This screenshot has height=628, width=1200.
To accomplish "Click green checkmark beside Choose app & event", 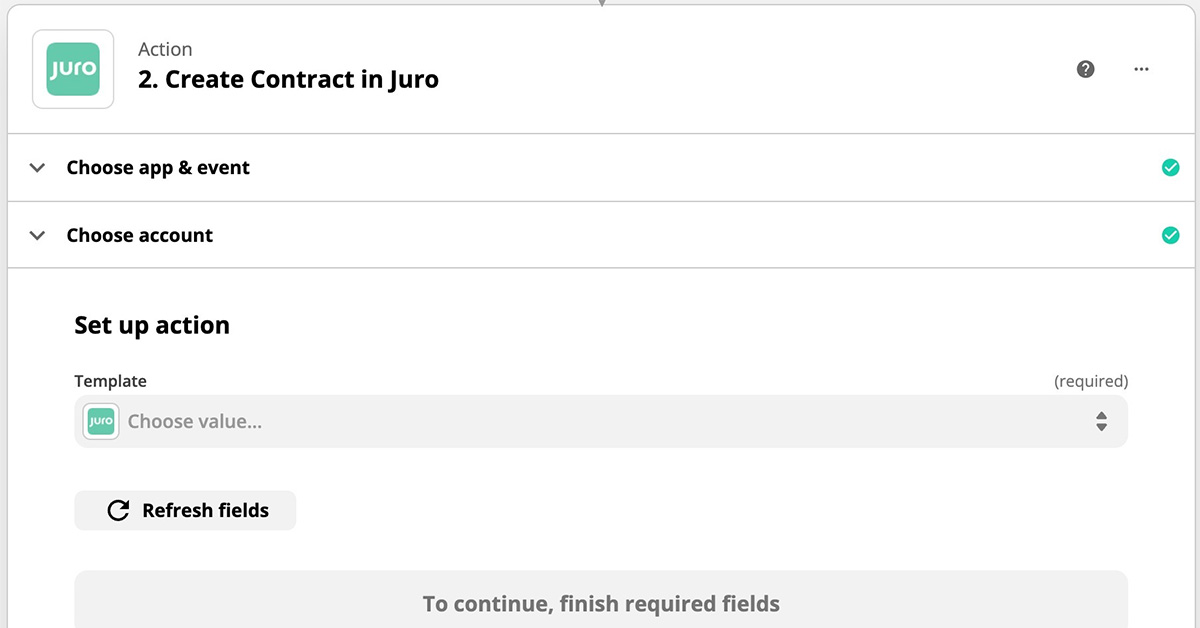I will click(1170, 168).
